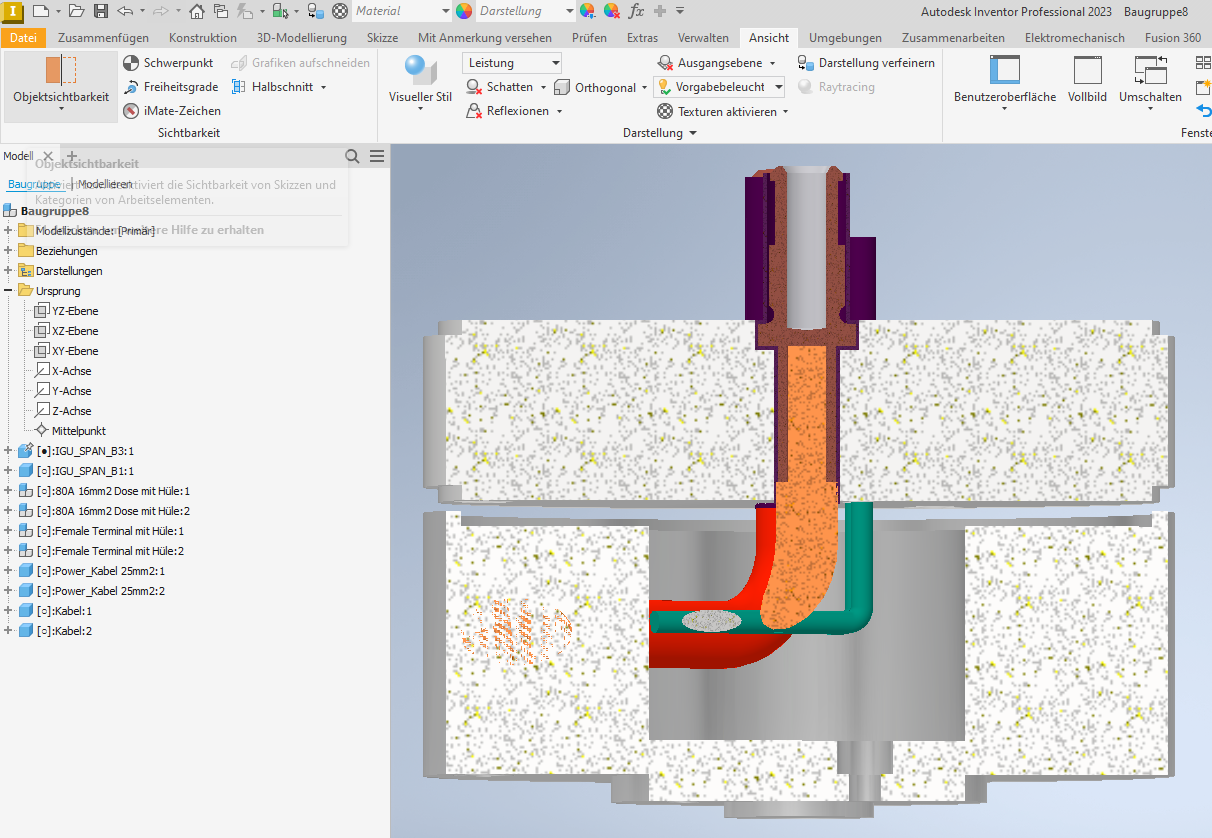Click the Freiheitsgrade icon
The width and height of the screenshot is (1212, 838).
click(x=131, y=87)
